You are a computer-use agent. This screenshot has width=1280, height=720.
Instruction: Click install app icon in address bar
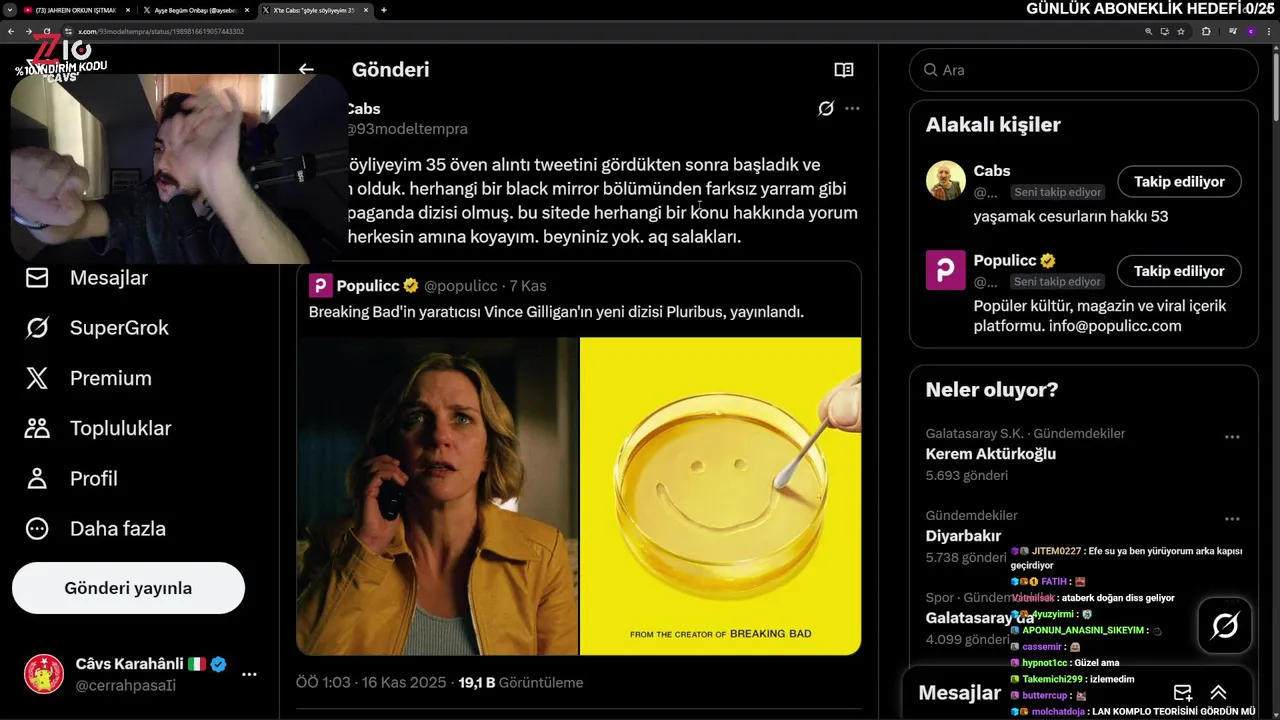click(x=1164, y=31)
